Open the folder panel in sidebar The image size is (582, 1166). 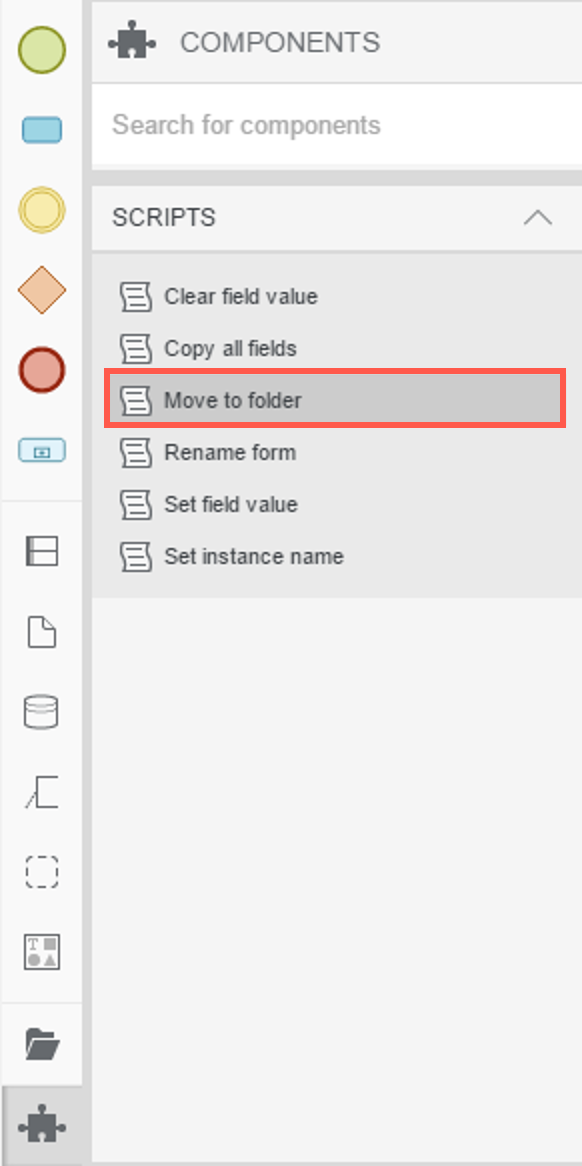[42, 1044]
